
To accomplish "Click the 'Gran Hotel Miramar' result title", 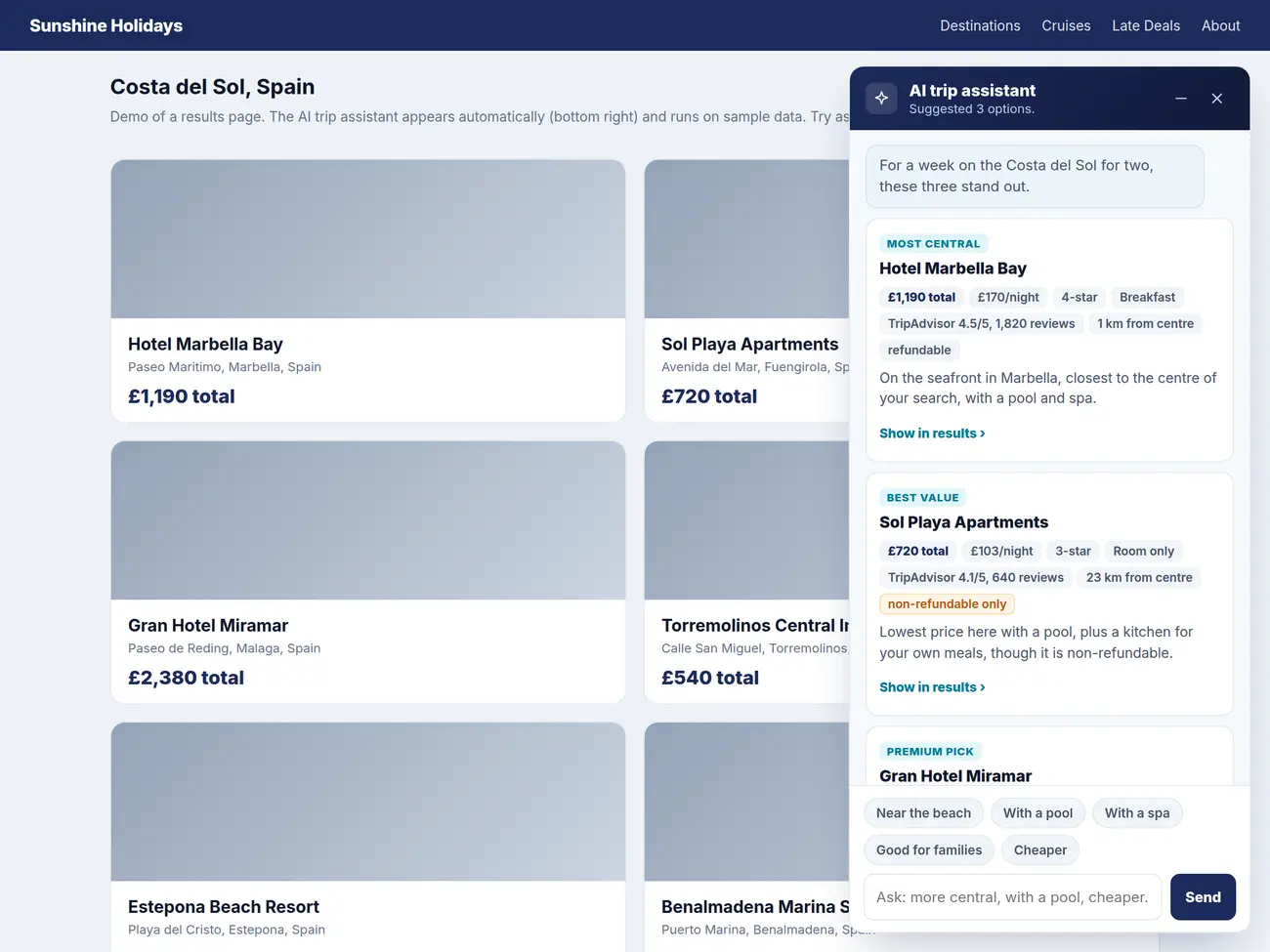I will [x=208, y=626].
